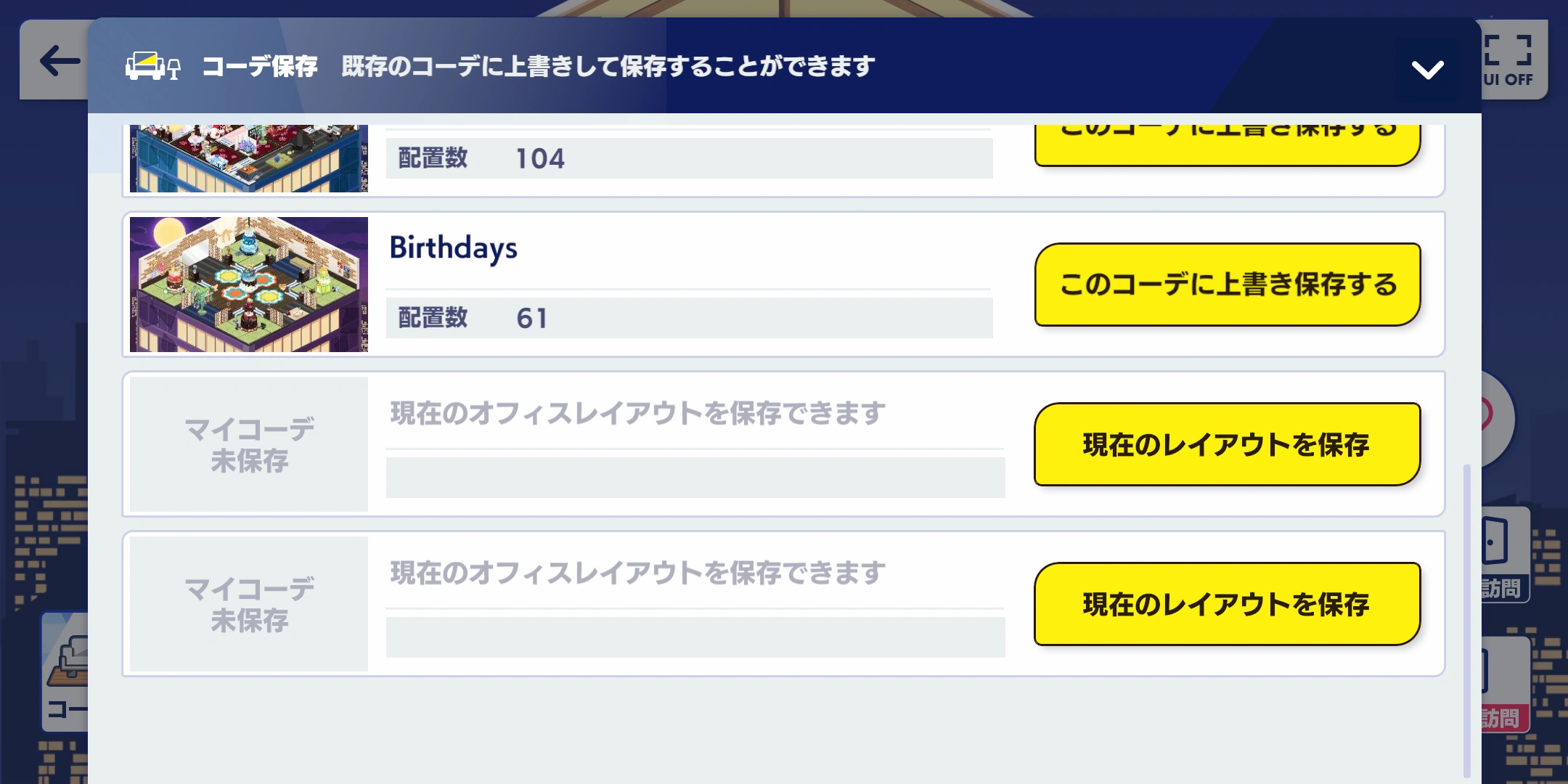
Task: Click the second マイコーデ未保存 placeholder
Action: (249, 604)
